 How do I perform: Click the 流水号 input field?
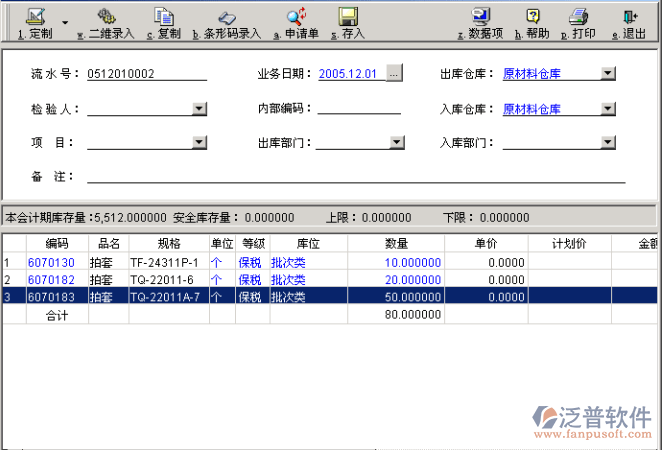[x=146, y=74]
